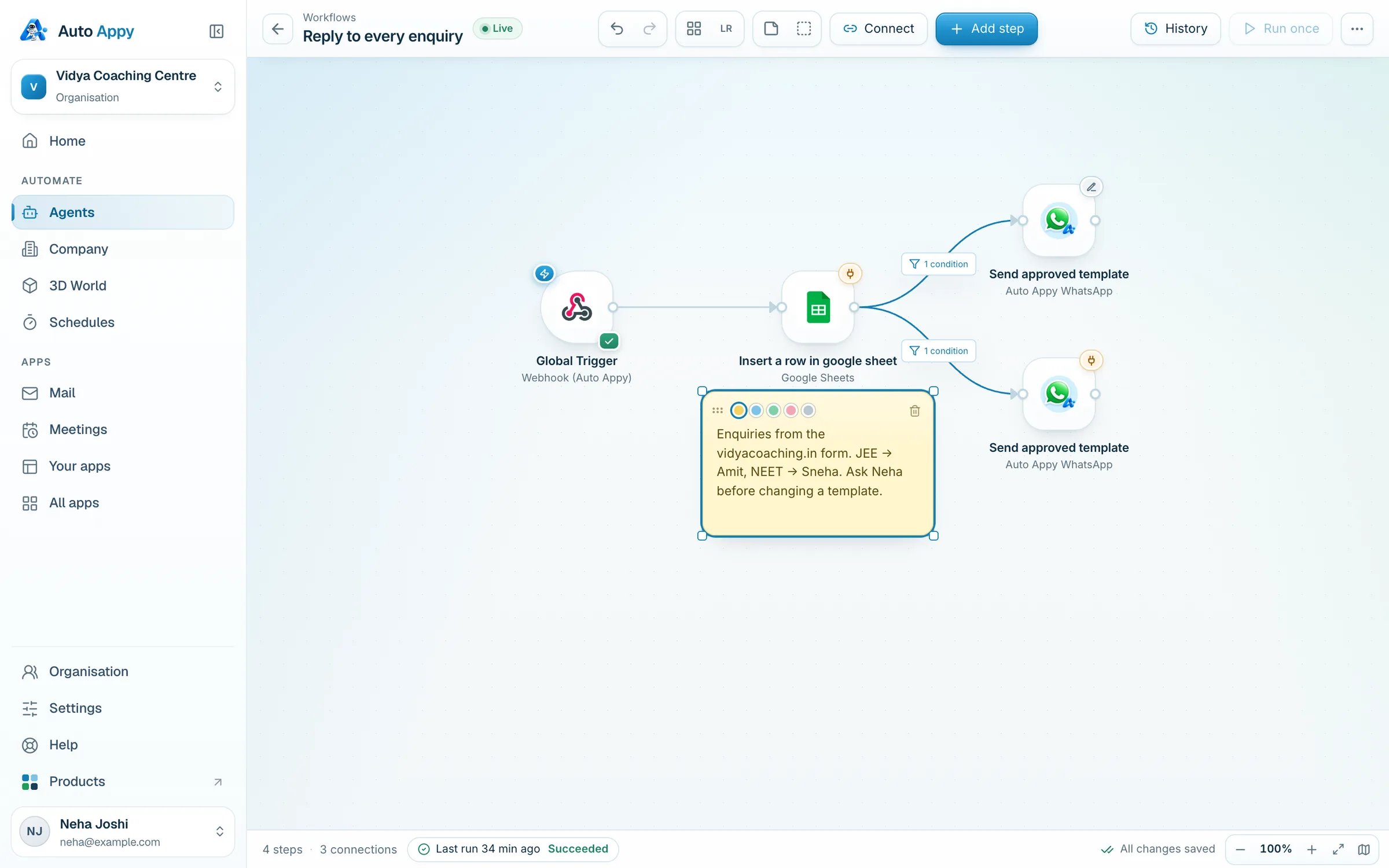
Task: Pick the blue note color
Action: tap(756, 411)
